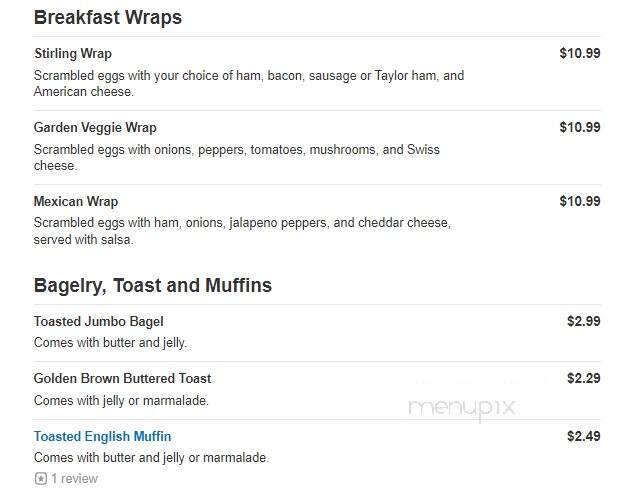Screen dimensions: 641x490
Task: Click the Toasted Jumbo Bagel item name
Action: coord(99,322)
